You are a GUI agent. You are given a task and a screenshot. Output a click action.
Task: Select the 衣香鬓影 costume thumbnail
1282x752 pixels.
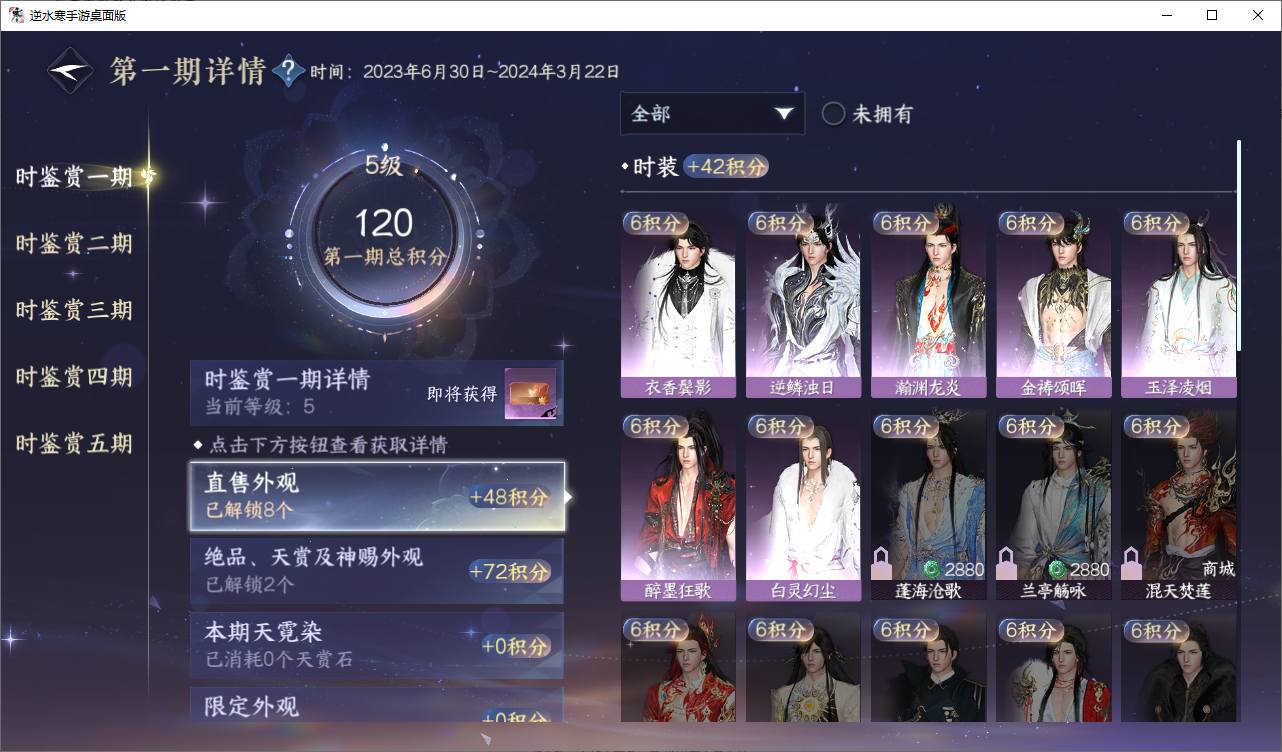(678, 304)
